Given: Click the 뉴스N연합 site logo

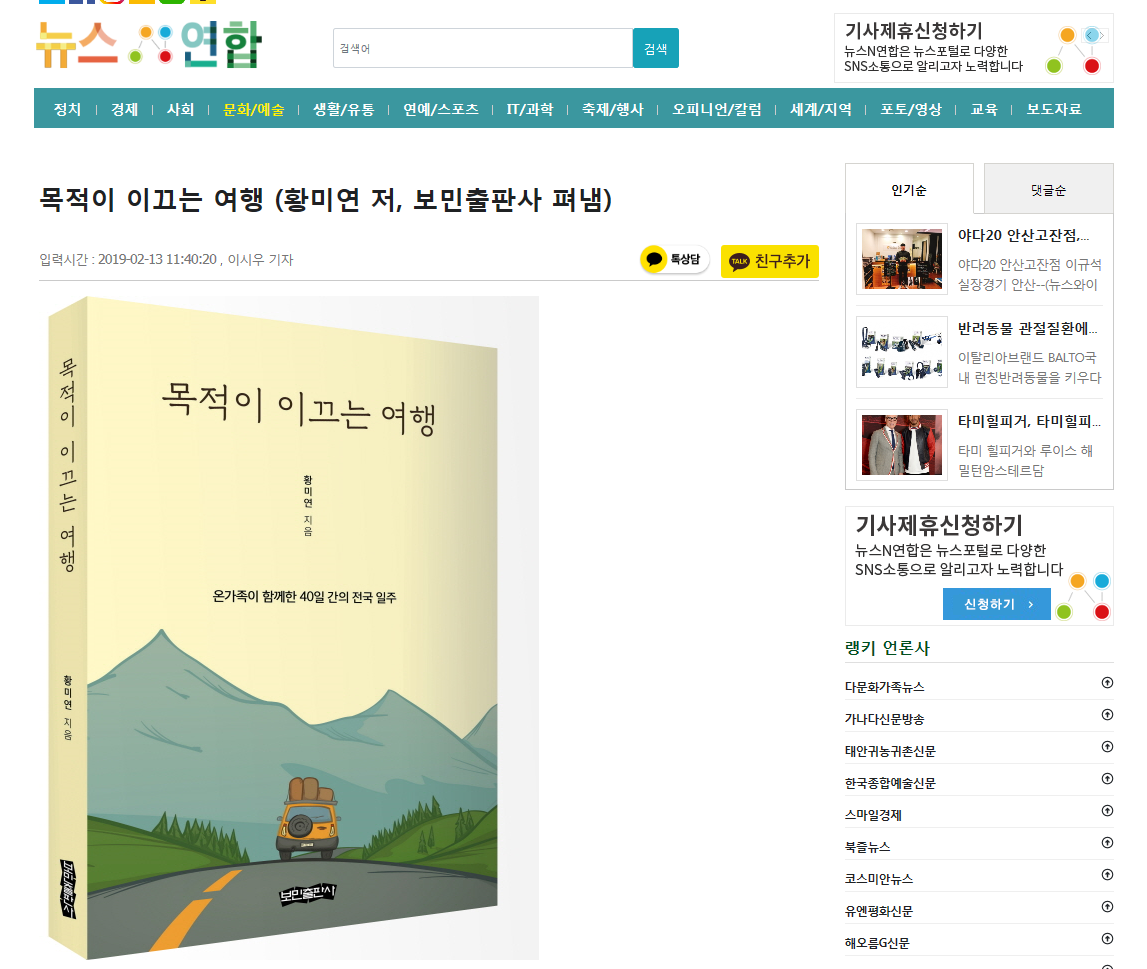Looking at the screenshot, I should pyautogui.click(x=149, y=44).
